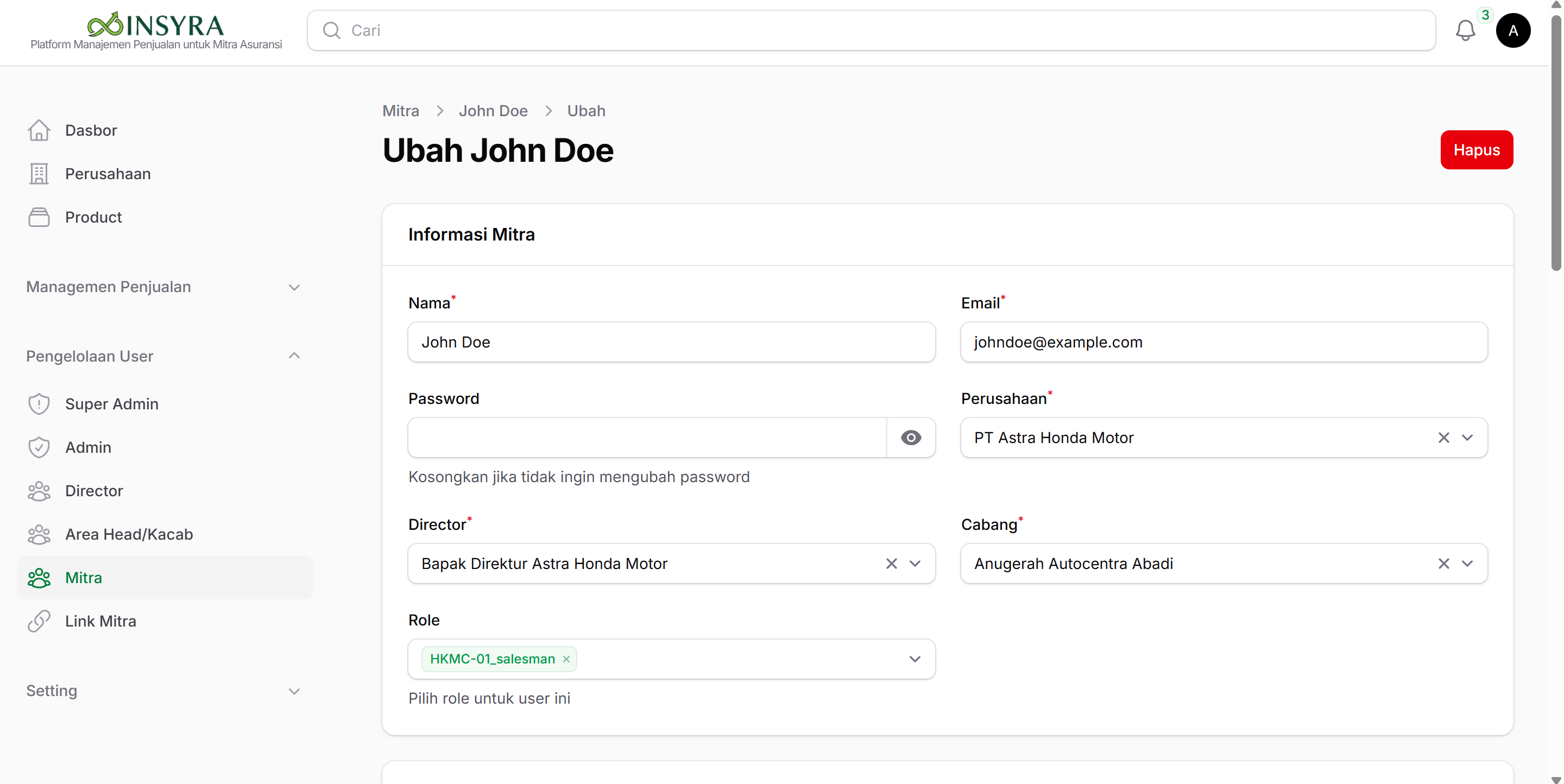Select Mitra in sidebar
This screenshot has width=1564, height=784.
(x=165, y=578)
